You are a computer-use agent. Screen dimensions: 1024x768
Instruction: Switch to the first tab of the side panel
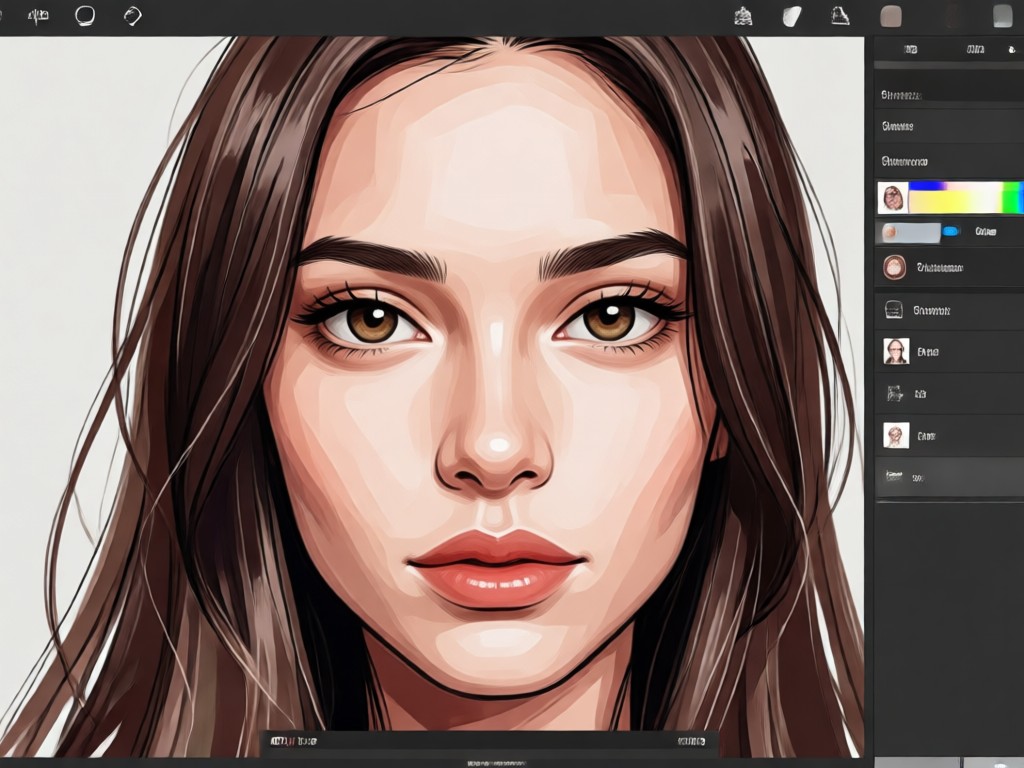[910, 50]
